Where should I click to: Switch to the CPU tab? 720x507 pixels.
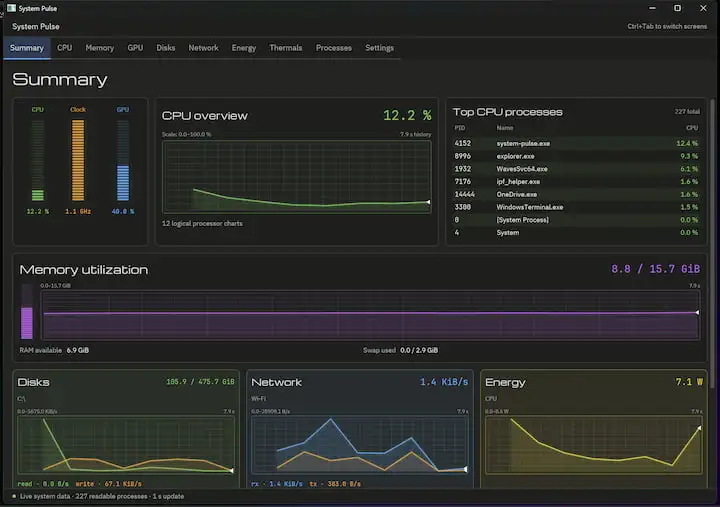click(64, 48)
